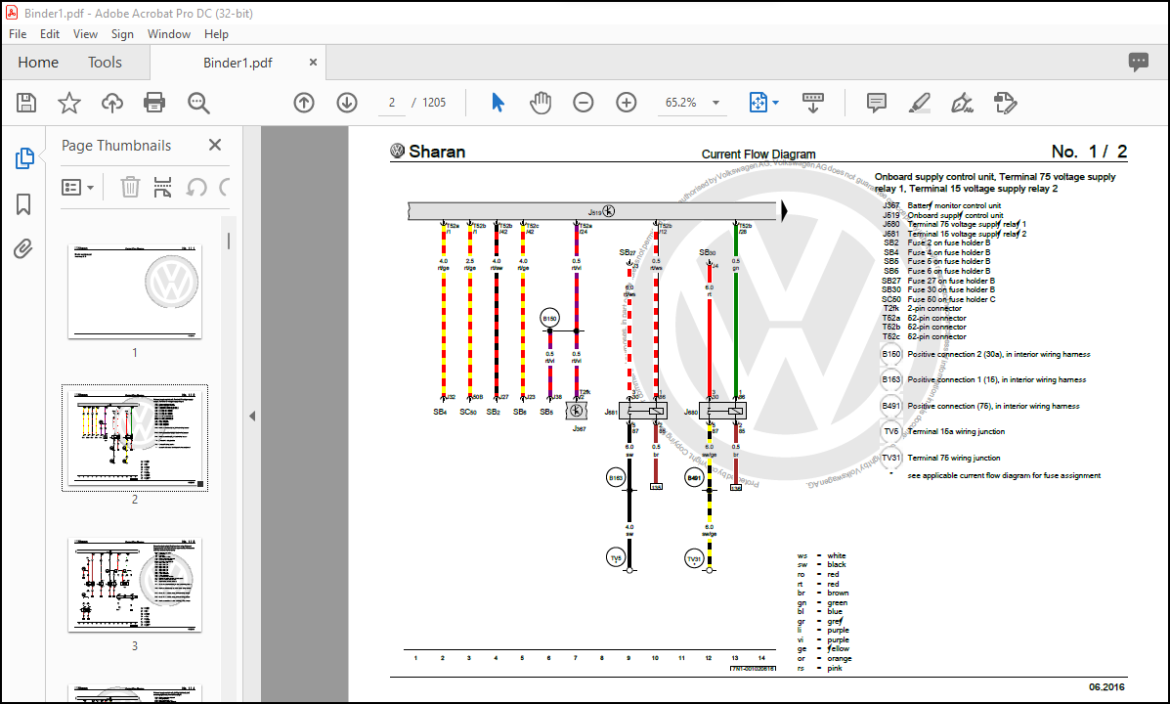Click the Fit page view icon
Image resolution: width=1170 pixels, height=704 pixels.
[x=758, y=103]
